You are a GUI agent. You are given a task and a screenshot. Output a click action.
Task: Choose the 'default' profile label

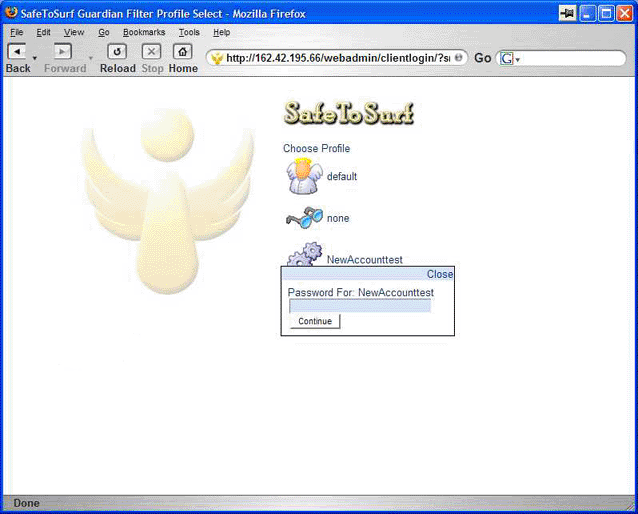coord(342,177)
